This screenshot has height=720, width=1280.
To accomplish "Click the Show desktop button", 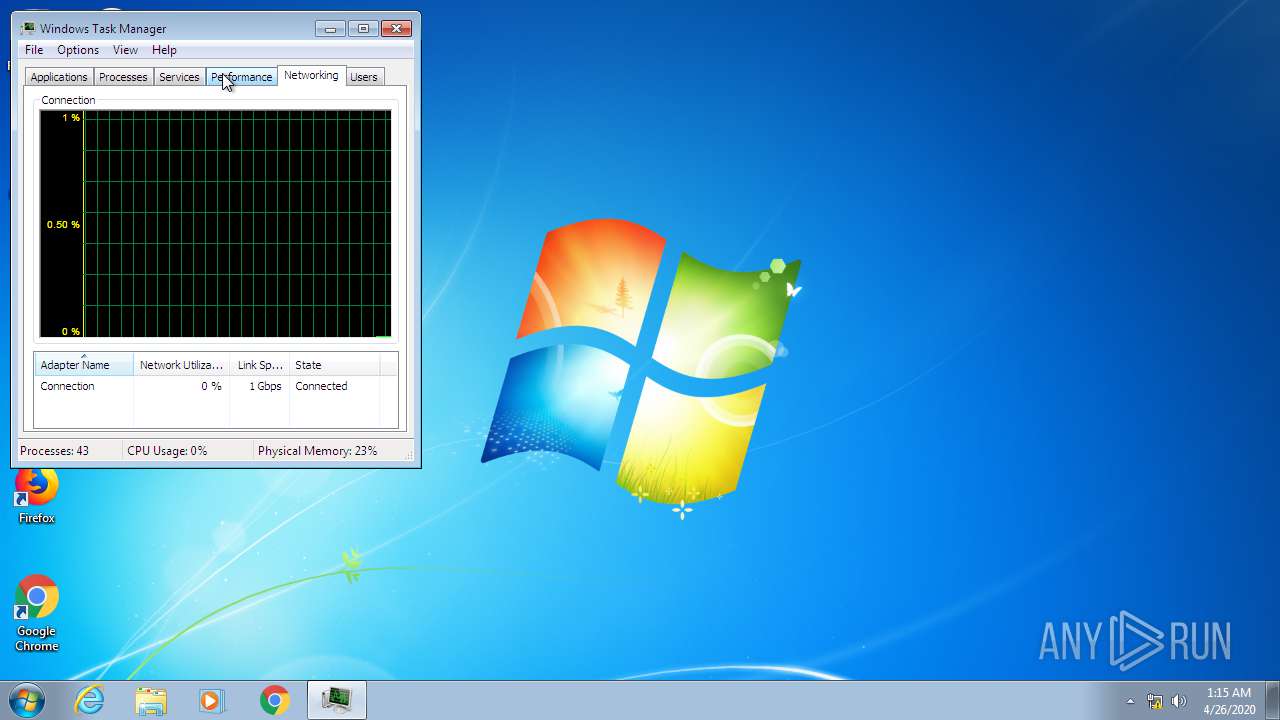I will coord(1272,700).
